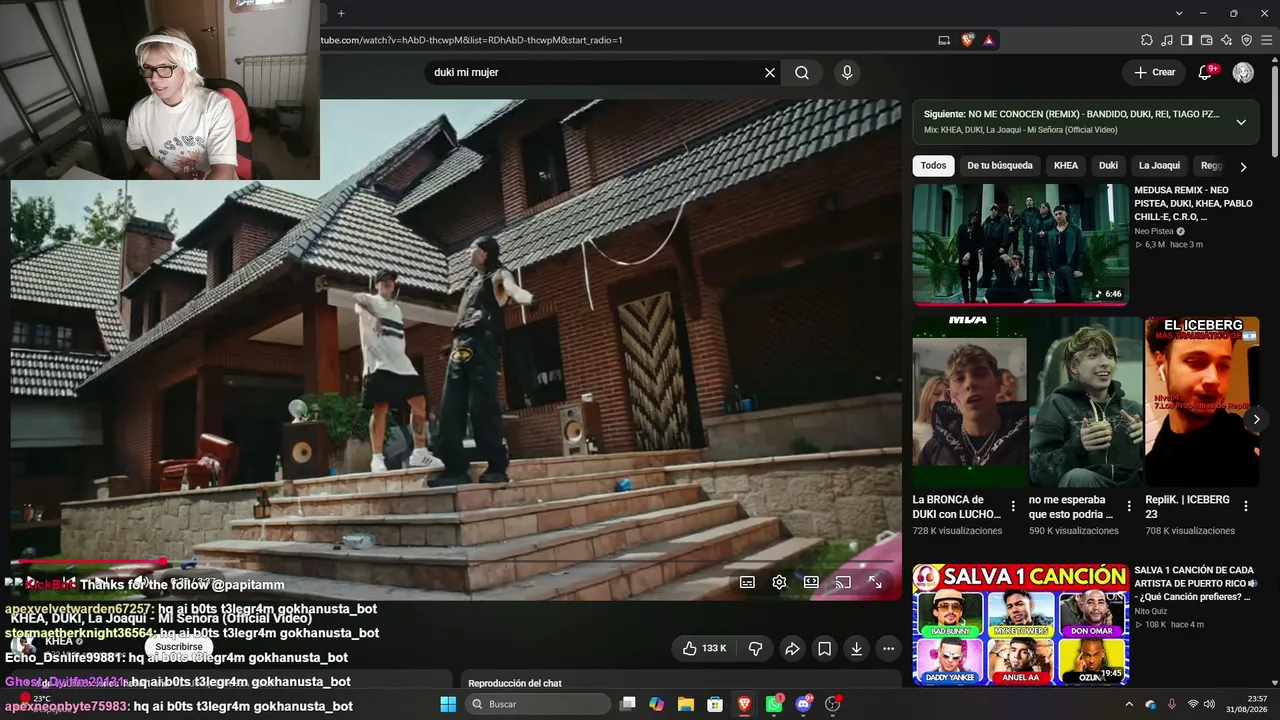1280x720 pixels.
Task: Open 'SALVA 1 CANCIÓN' video thumbnail
Action: (1021, 625)
